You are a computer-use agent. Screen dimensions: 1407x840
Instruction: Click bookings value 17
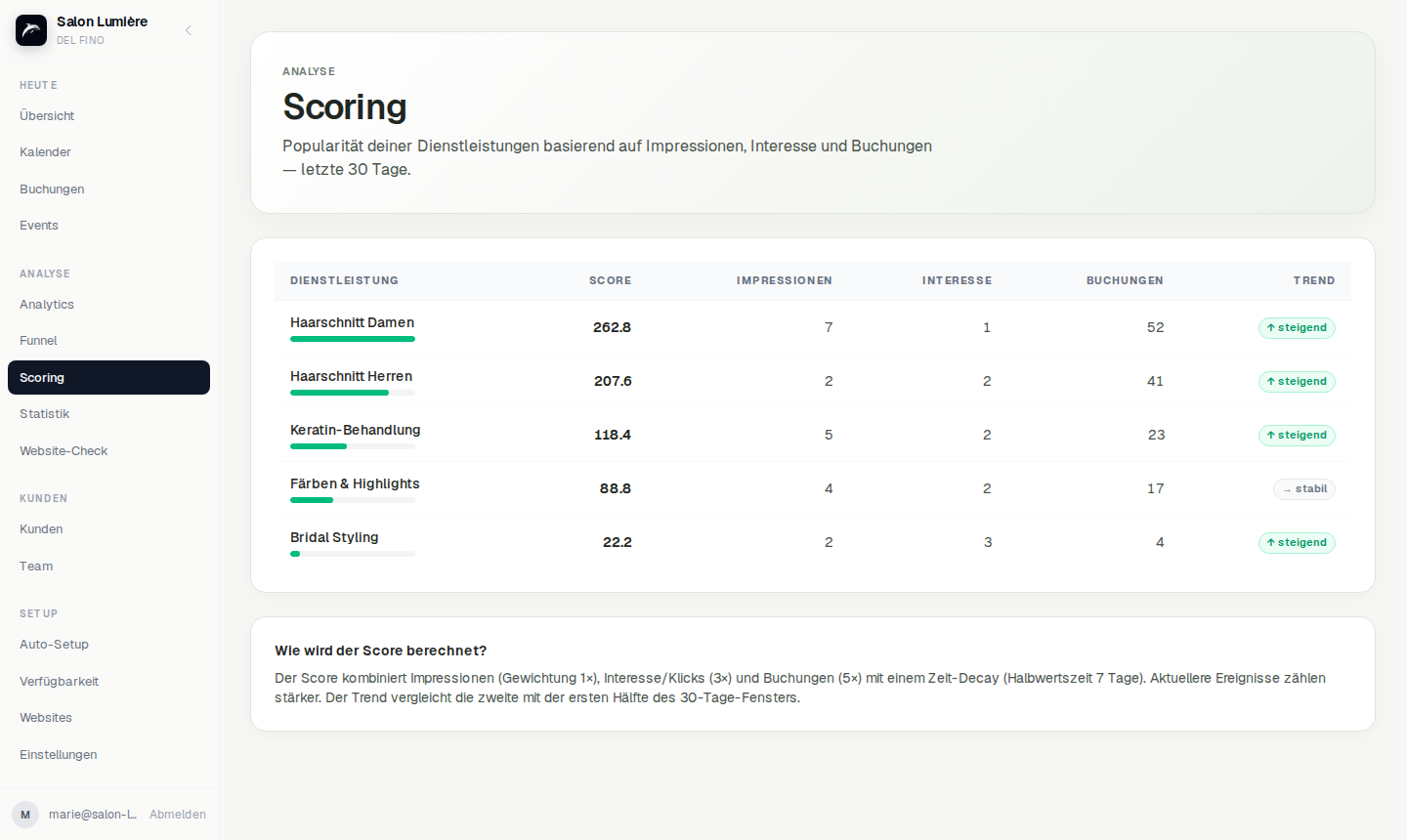tap(1155, 488)
